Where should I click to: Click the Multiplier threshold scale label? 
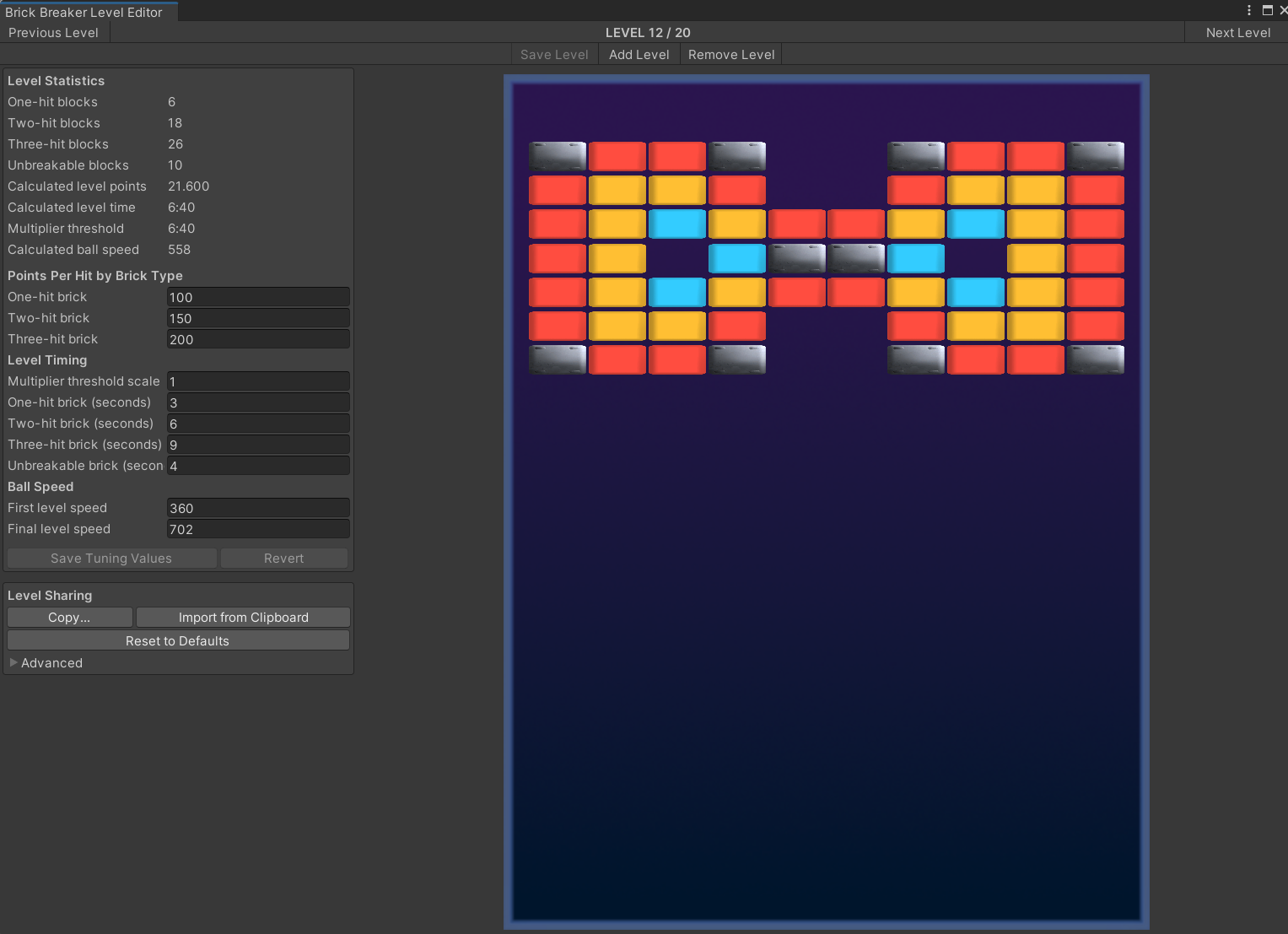click(x=84, y=381)
